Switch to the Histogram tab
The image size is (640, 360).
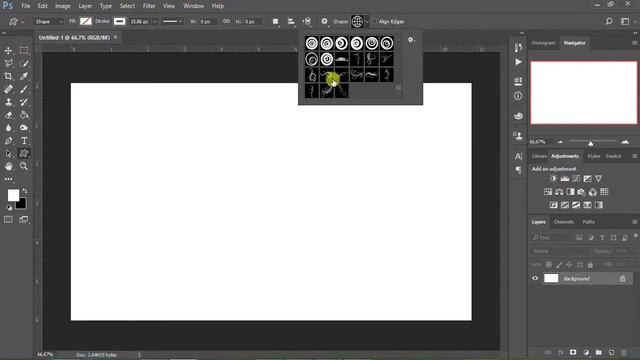543,43
